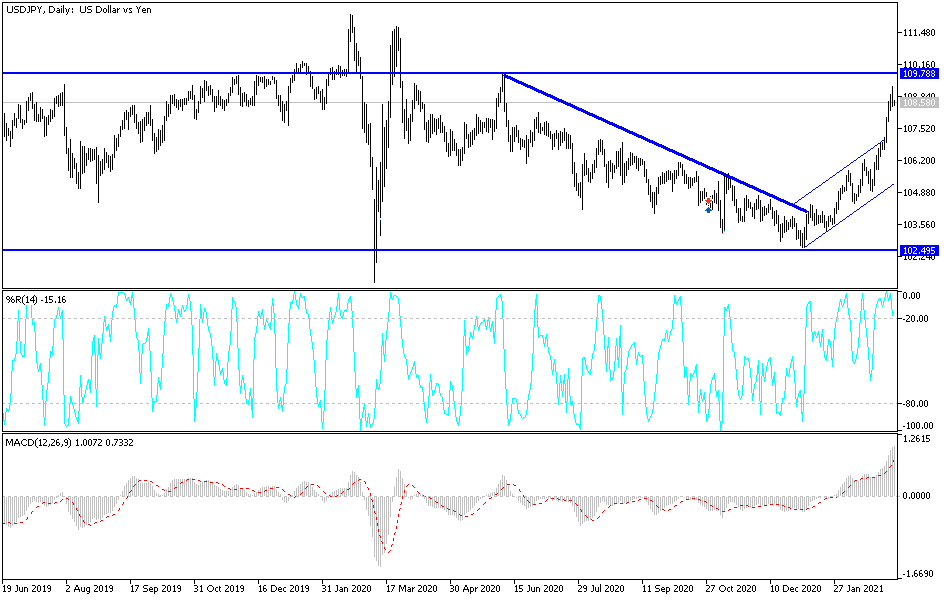Select the 102.495 support price tag
Screen dimensions: 950x600
coord(918,248)
